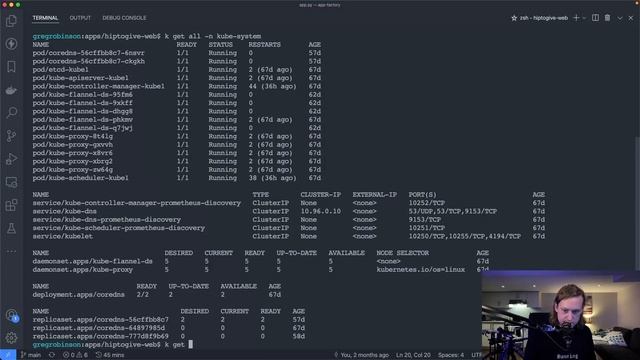Viewport: 640px width, 360px height.
Task: Click the text daemonset.apps/kube-flannel-ds
Action: point(93,261)
